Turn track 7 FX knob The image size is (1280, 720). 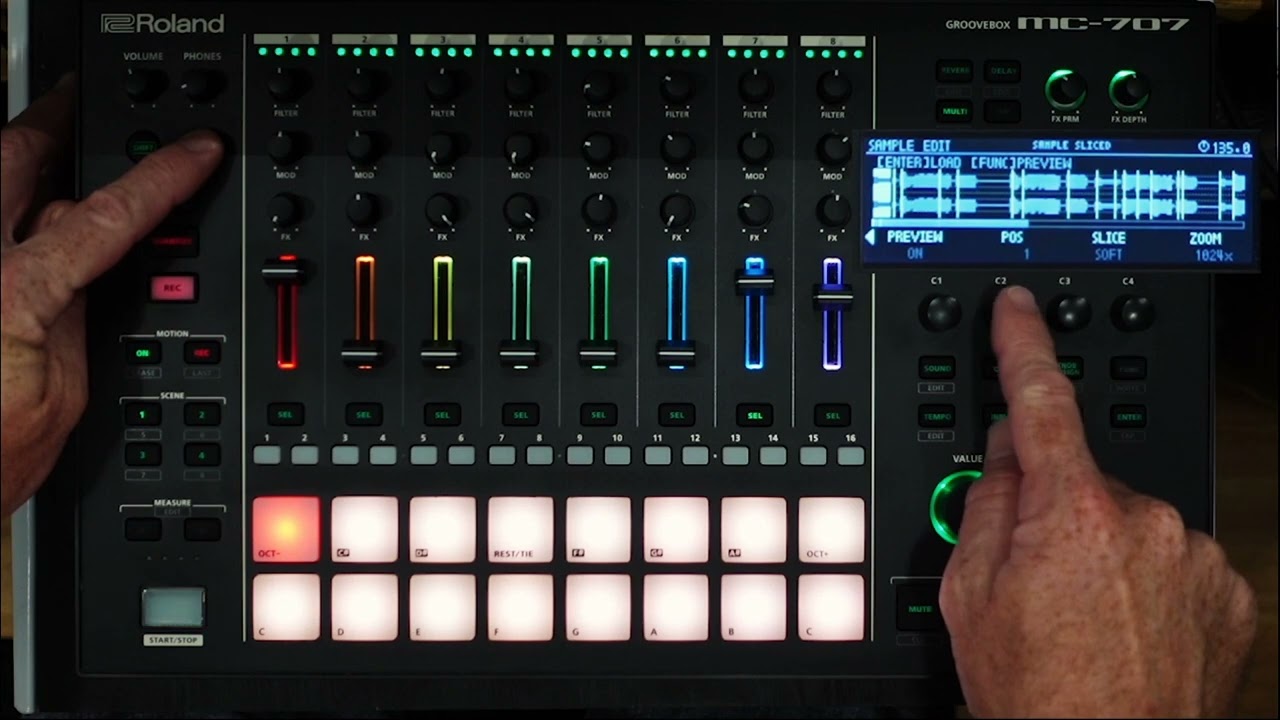[x=755, y=210]
